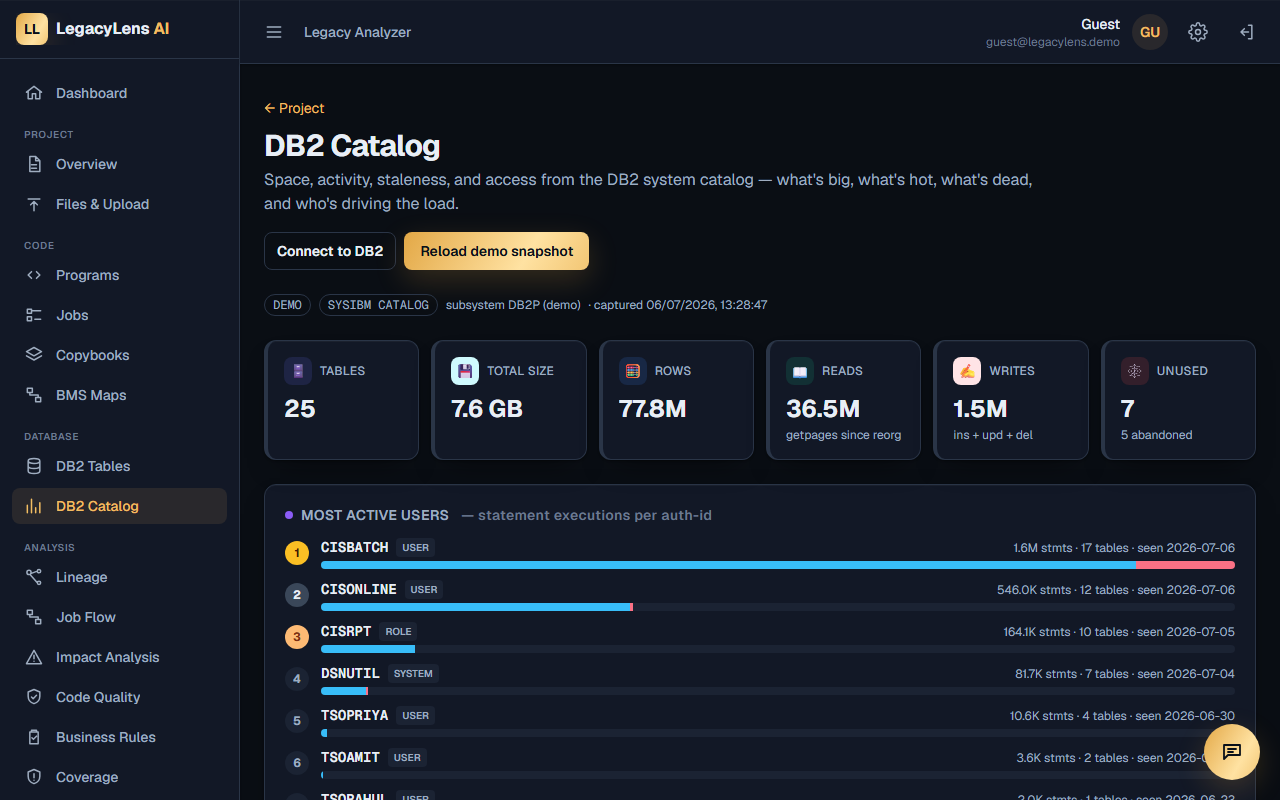Select the DB2 Catalog menu item
This screenshot has width=1280, height=800.
coord(120,506)
